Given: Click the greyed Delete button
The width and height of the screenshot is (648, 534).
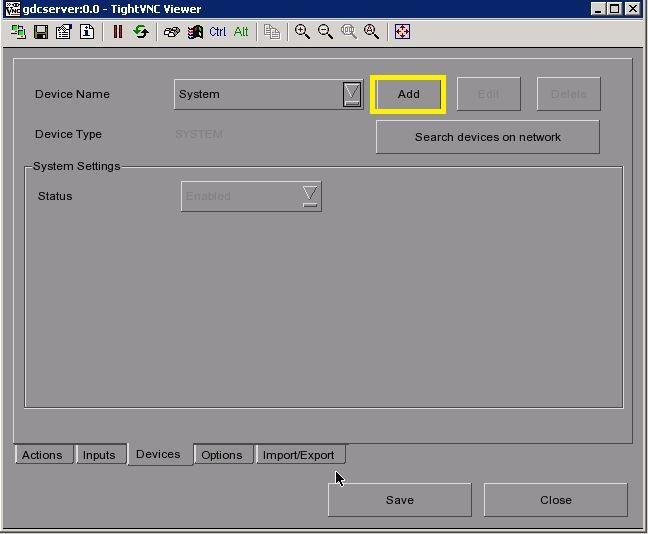Looking at the screenshot, I should click(569, 94).
